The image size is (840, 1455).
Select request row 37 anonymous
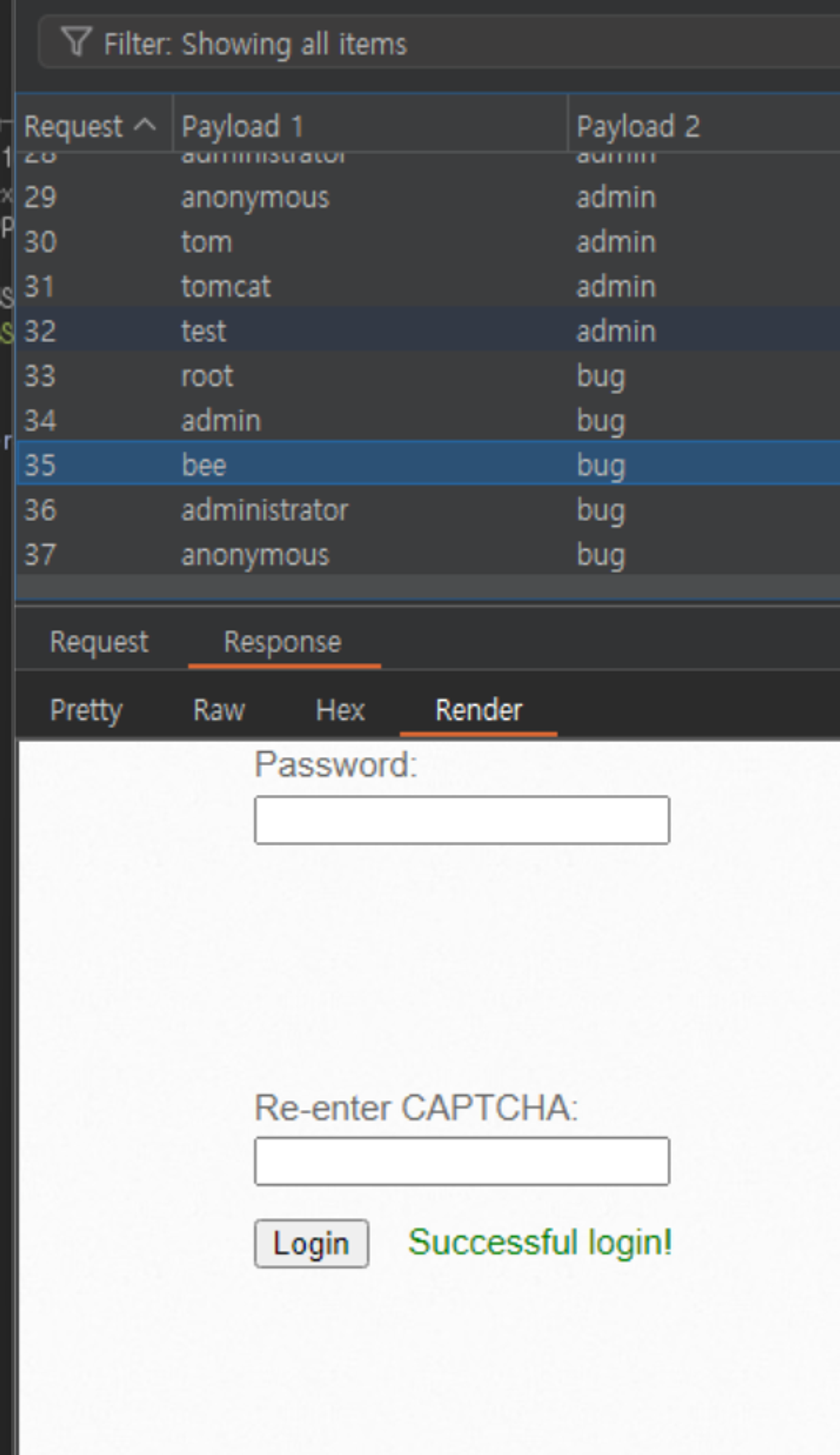[x=428, y=554]
